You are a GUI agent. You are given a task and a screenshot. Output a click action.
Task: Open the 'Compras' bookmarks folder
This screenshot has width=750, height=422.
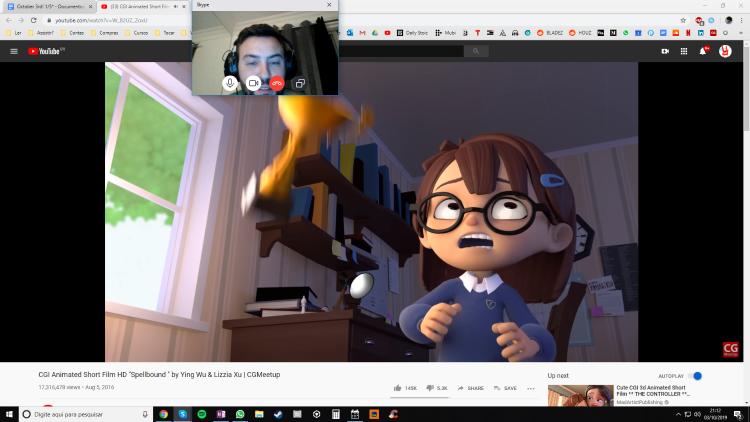tap(104, 33)
